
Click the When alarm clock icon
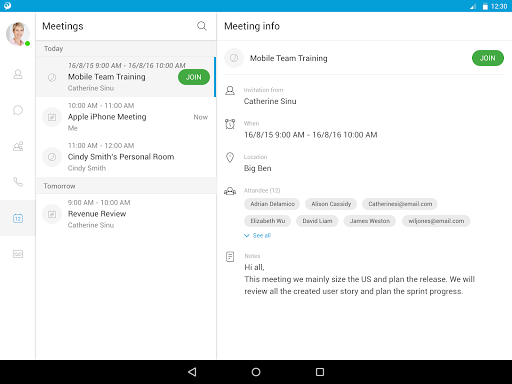[230, 124]
